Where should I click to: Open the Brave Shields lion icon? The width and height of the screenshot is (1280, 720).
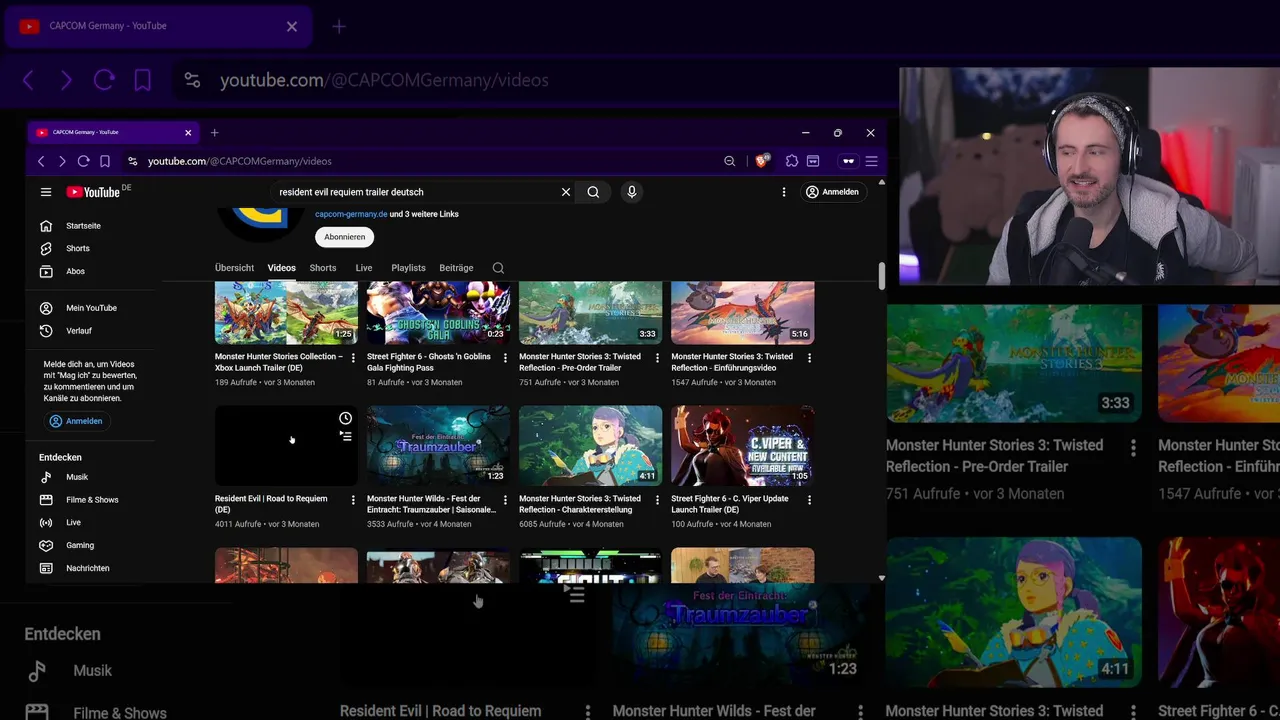click(x=762, y=161)
